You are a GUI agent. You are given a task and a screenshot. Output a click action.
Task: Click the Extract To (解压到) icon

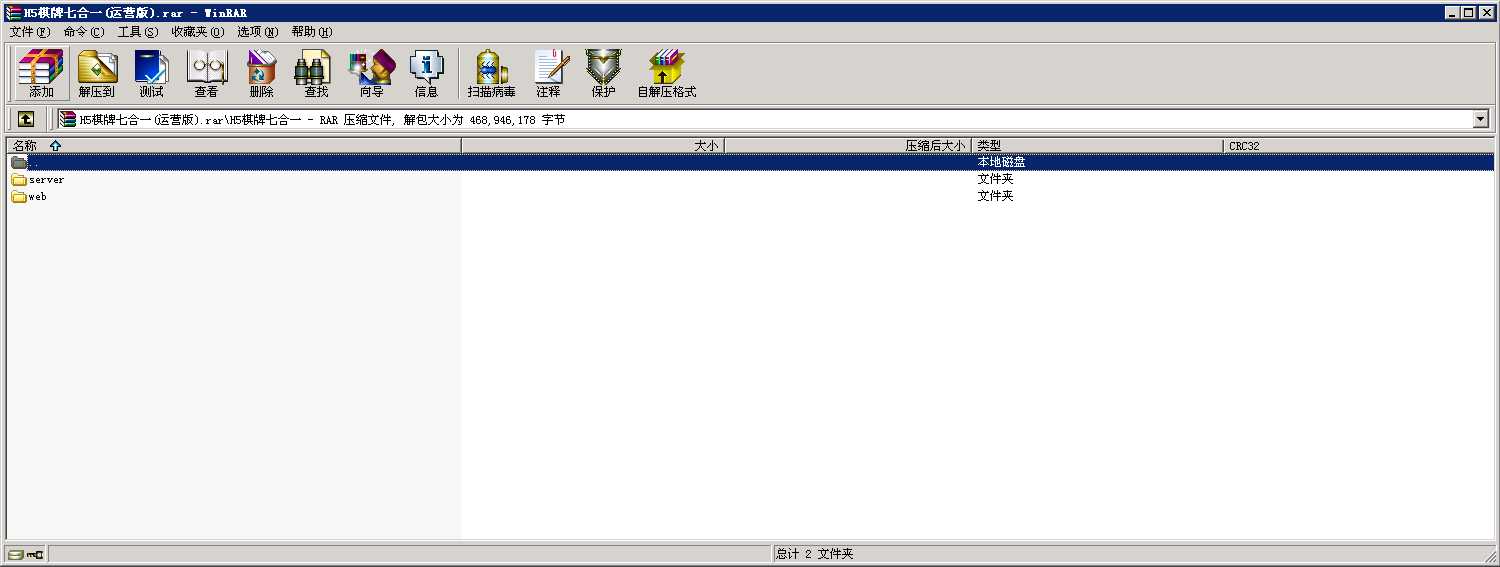(x=97, y=74)
